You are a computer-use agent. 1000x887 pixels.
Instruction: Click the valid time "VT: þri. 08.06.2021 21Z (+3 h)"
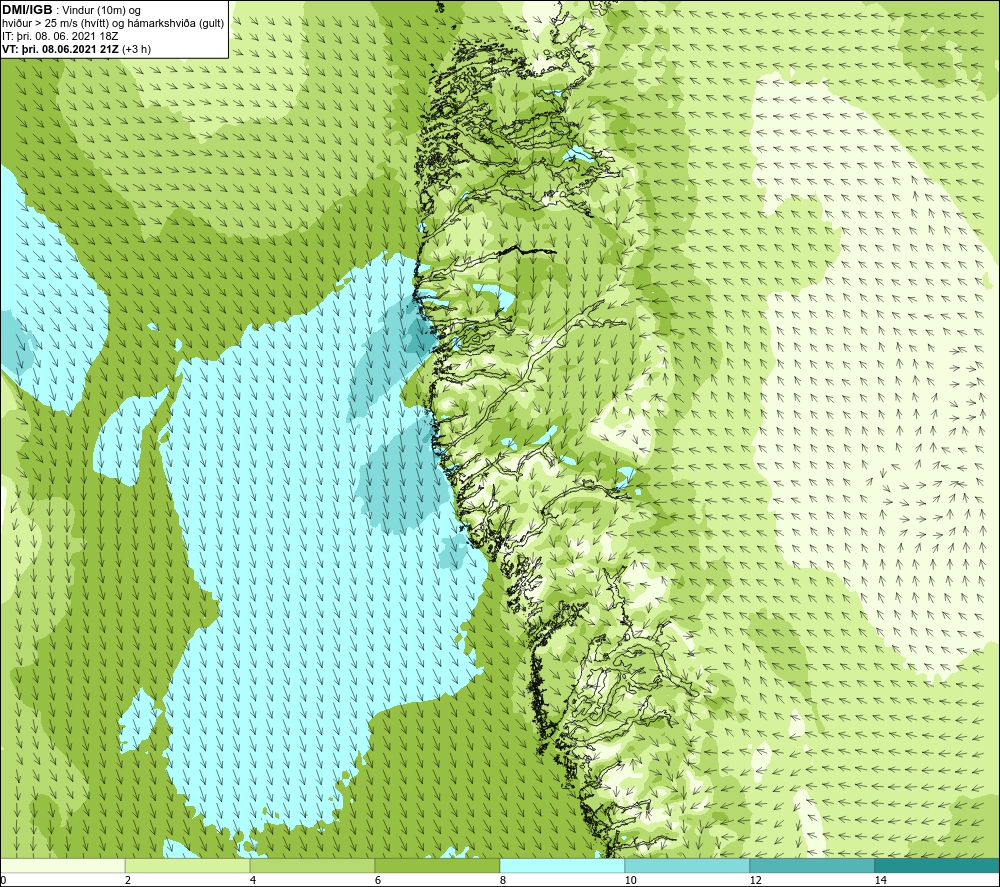coord(77,49)
